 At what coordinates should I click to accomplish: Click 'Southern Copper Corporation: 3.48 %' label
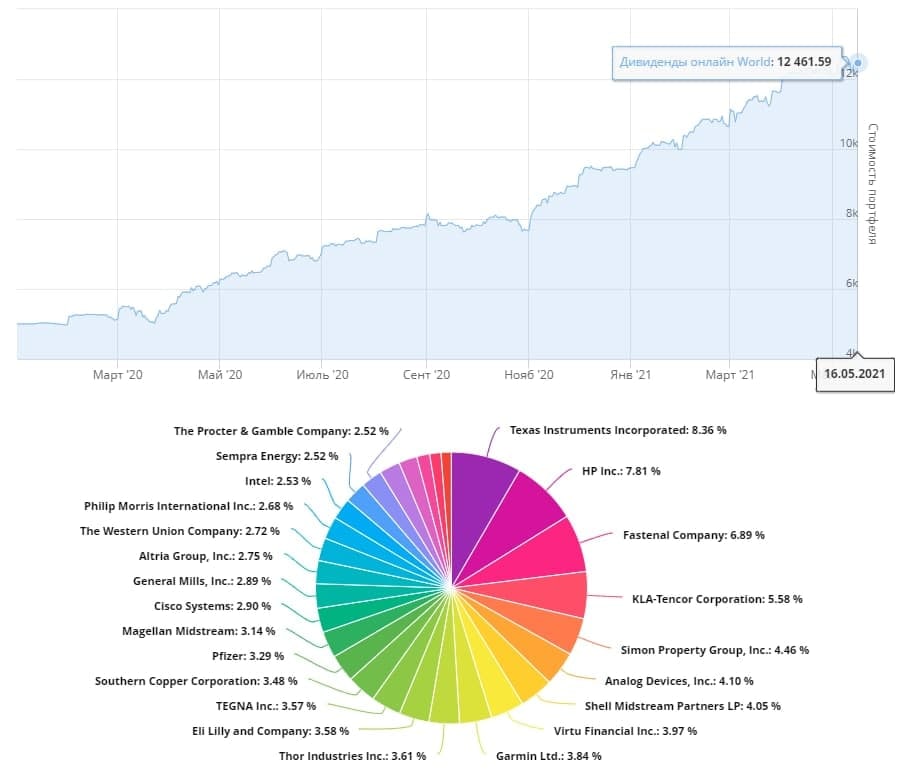point(196,681)
